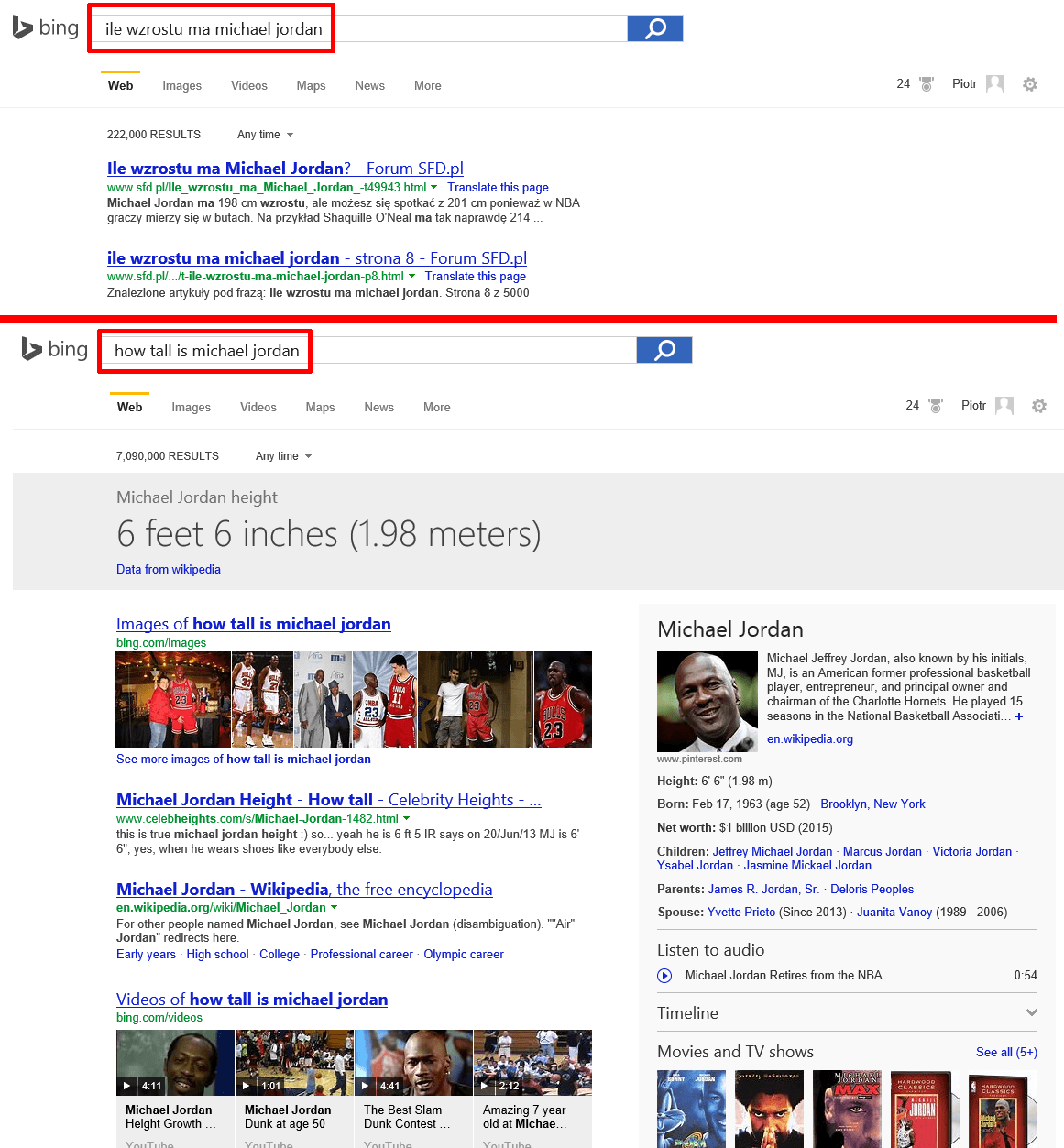Open the 'Michael Jordan to the Max' poster thumbnail
Image resolution: width=1064 pixels, height=1148 pixels.
click(847, 1109)
